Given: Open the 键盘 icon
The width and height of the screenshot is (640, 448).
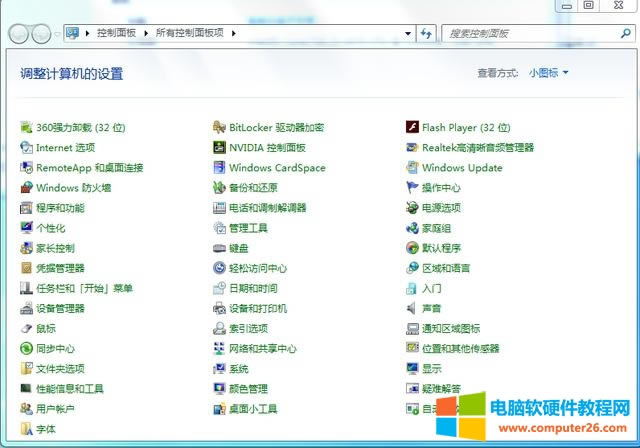Looking at the screenshot, I should pyautogui.click(x=219, y=248).
